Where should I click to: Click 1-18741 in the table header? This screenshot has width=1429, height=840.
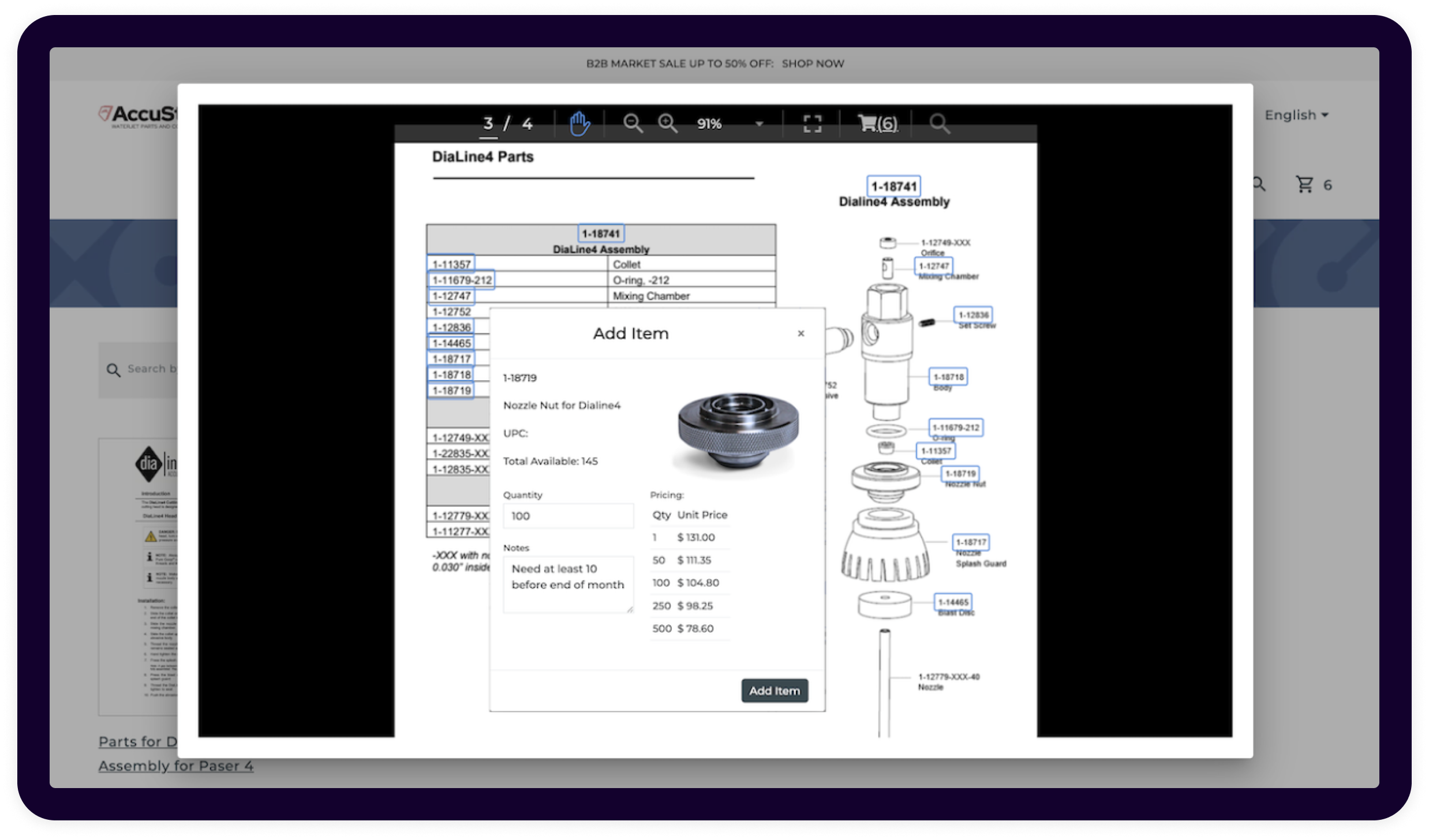[601, 234]
